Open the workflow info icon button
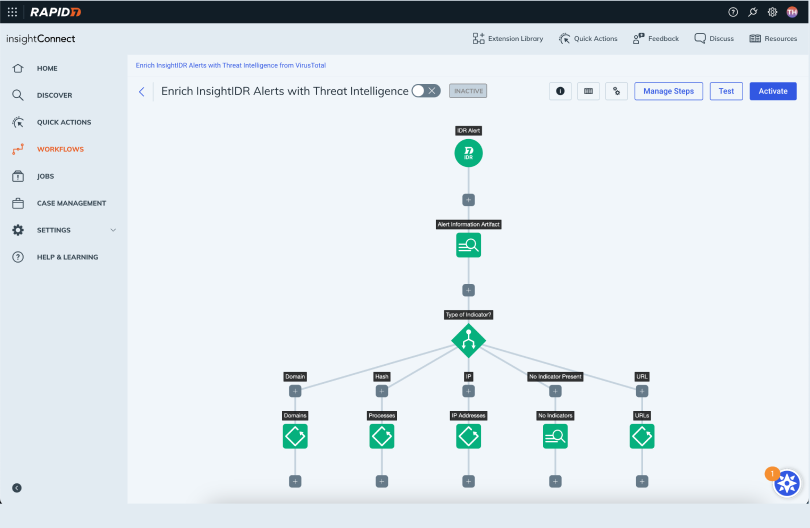This screenshot has width=810, height=528. pyautogui.click(x=560, y=91)
